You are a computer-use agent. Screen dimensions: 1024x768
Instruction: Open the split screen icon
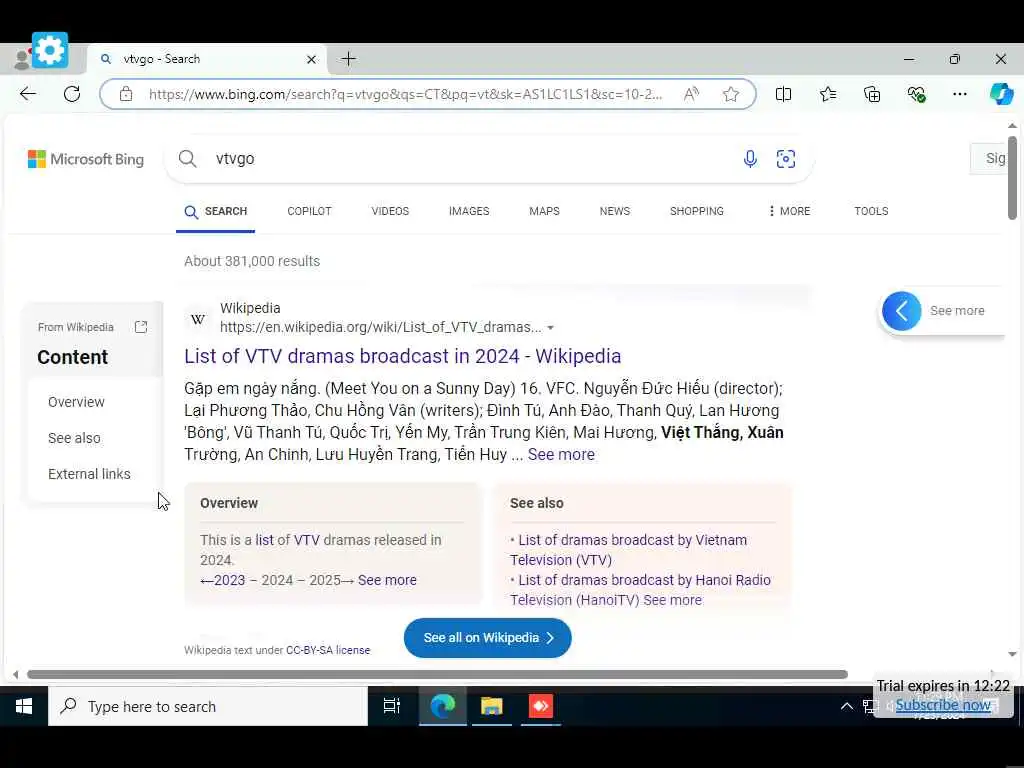tap(783, 94)
